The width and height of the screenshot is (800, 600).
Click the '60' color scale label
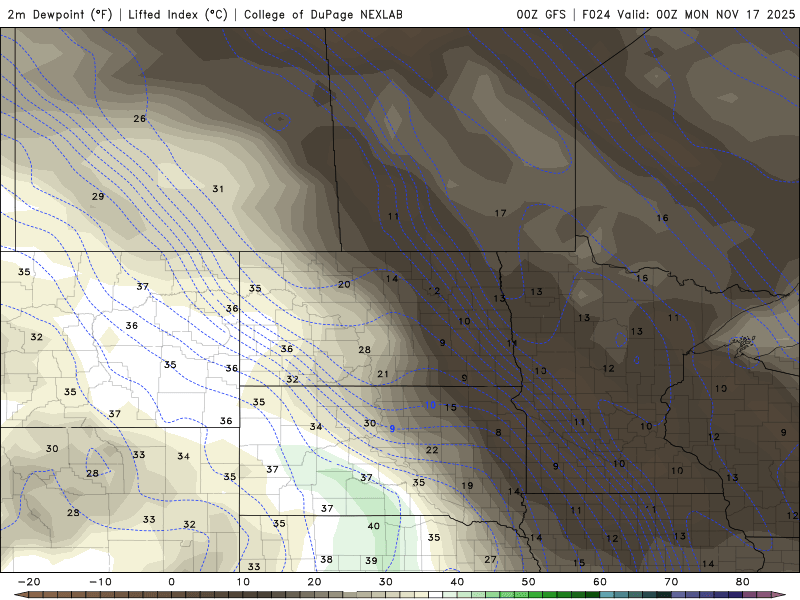point(600,582)
